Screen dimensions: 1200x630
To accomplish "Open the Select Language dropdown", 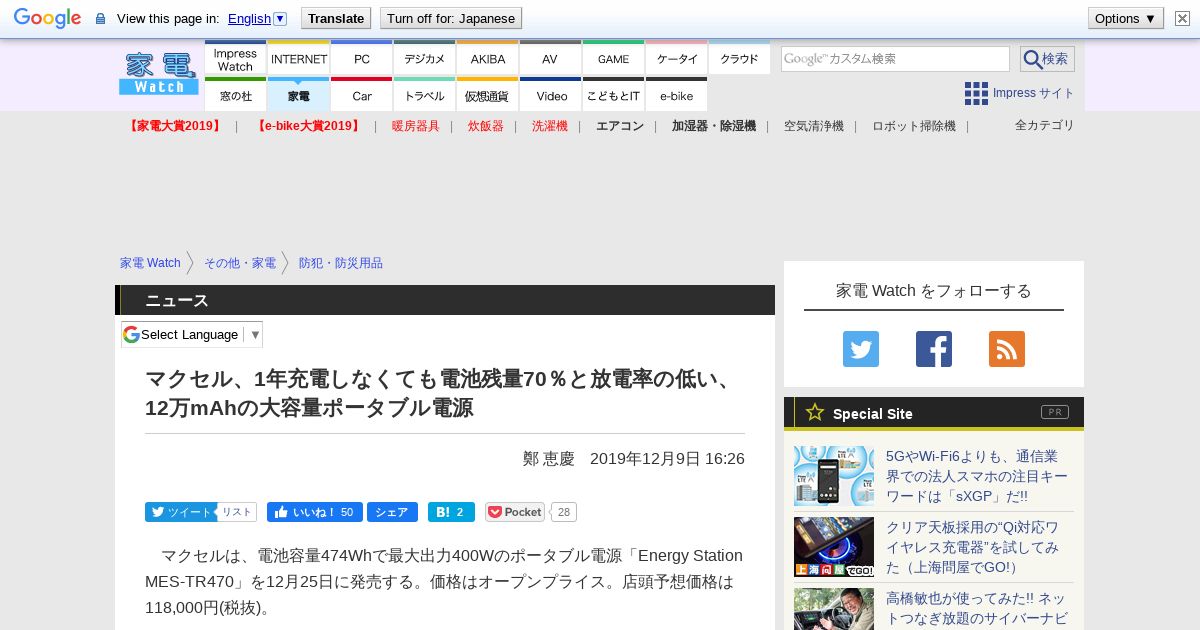I will 192,334.
